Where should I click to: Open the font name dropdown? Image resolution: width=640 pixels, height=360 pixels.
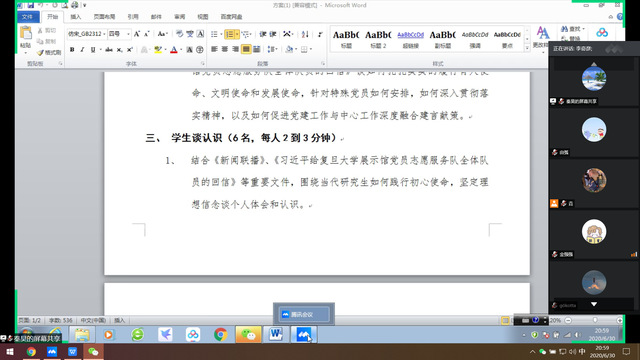tap(87, 34)
